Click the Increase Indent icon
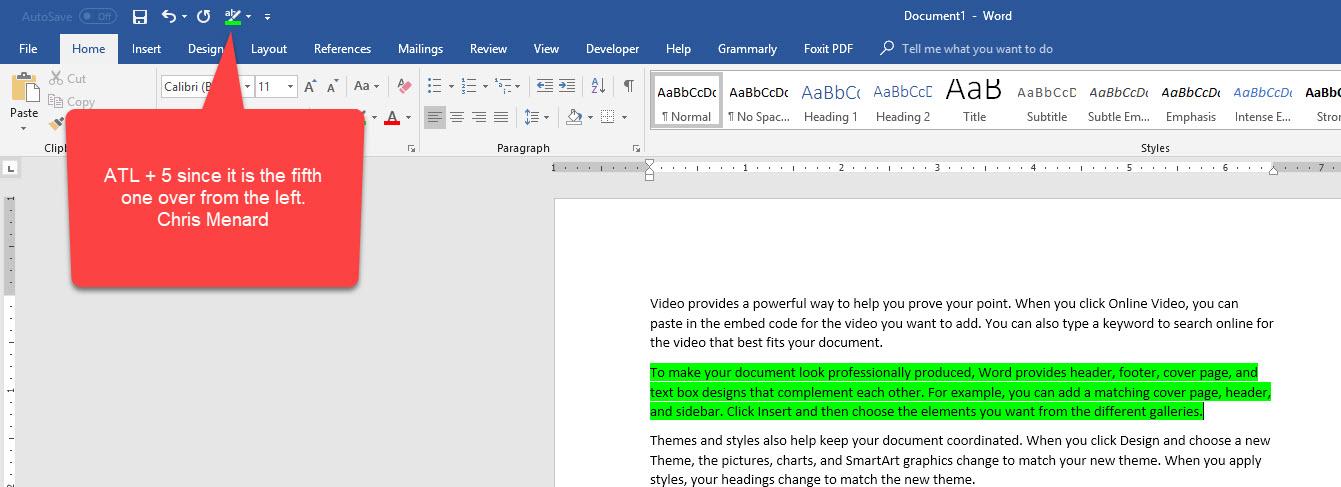Image resolution: width=1341 pixels, height=487 pixels. [x=567, y=87]
